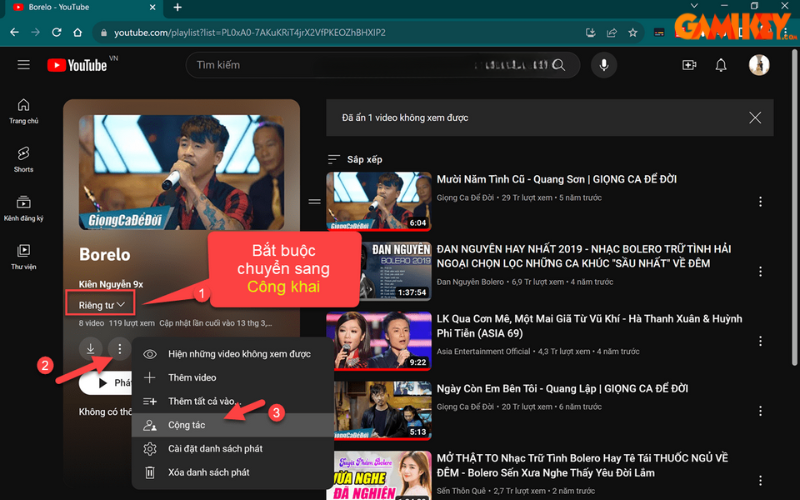Click the browser address bar URL
The width and height of the screenshot is (800, 500).
(250, 33)
